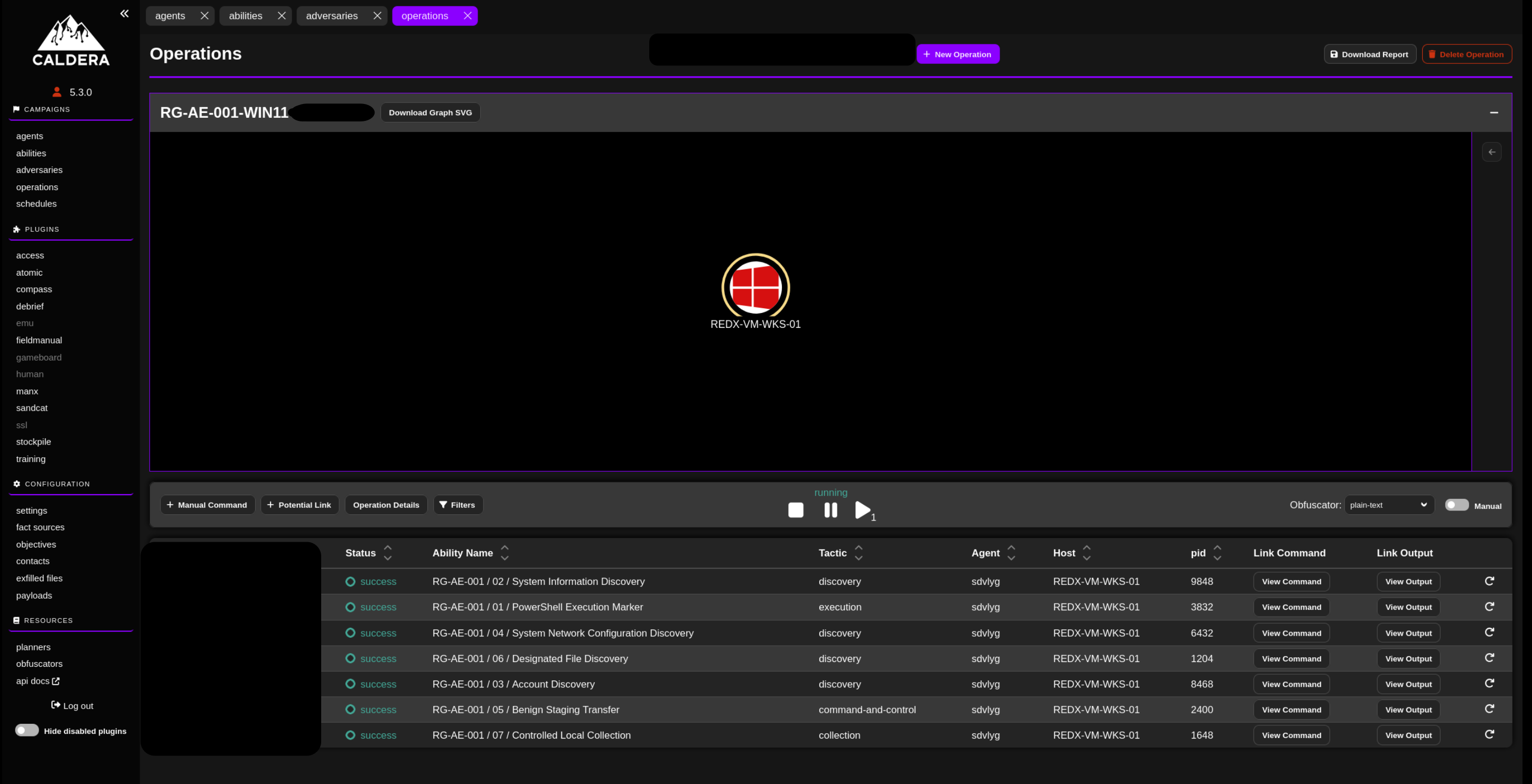This screenshot has height=784, width=1532.
Task: Open schedules in the sidebar
Action: [36, 204]
